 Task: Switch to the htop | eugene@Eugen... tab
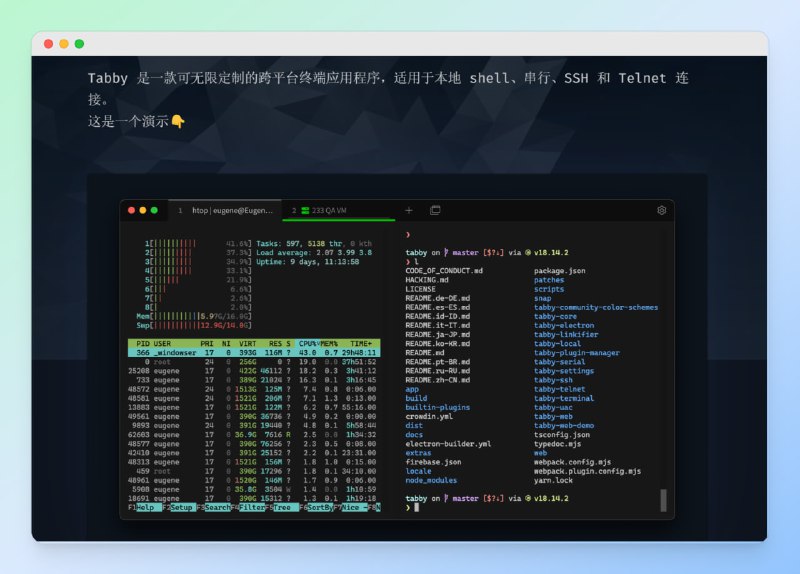225,210
